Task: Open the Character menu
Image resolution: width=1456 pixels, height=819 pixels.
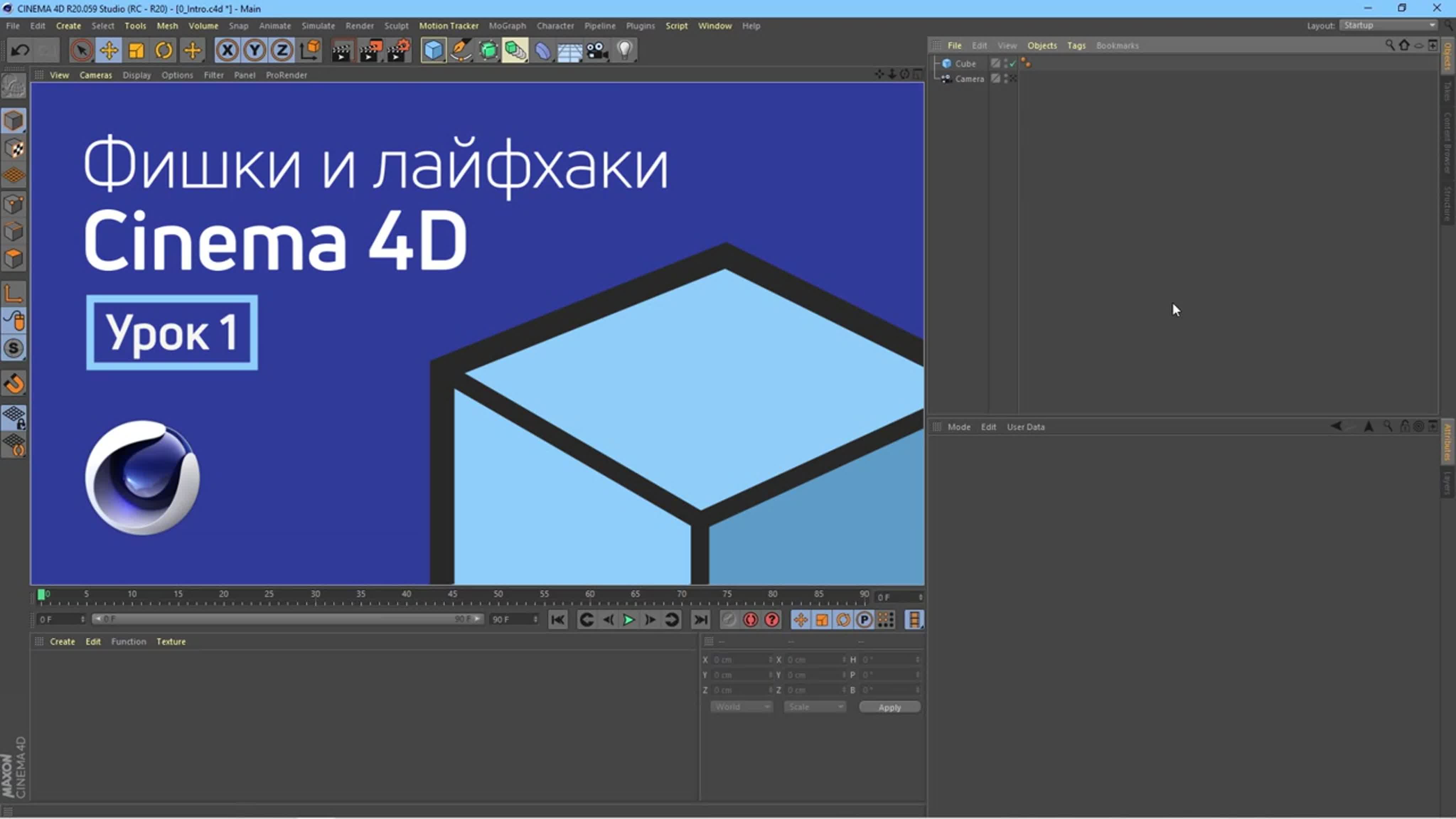Action: [x=555, y=26]
